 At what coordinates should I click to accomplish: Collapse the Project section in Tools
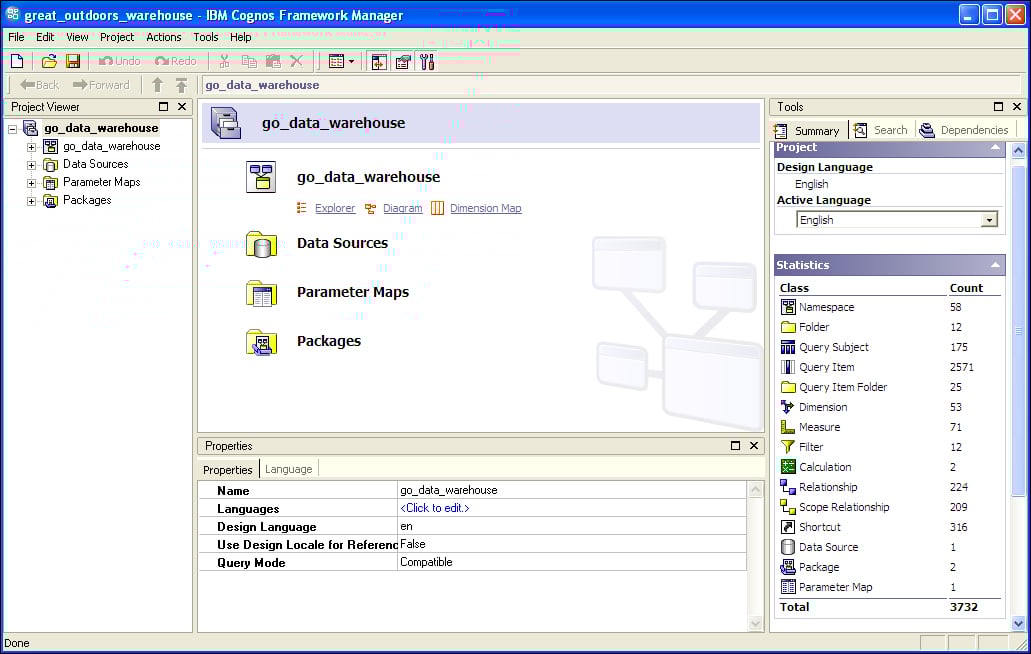pos(995,147)
